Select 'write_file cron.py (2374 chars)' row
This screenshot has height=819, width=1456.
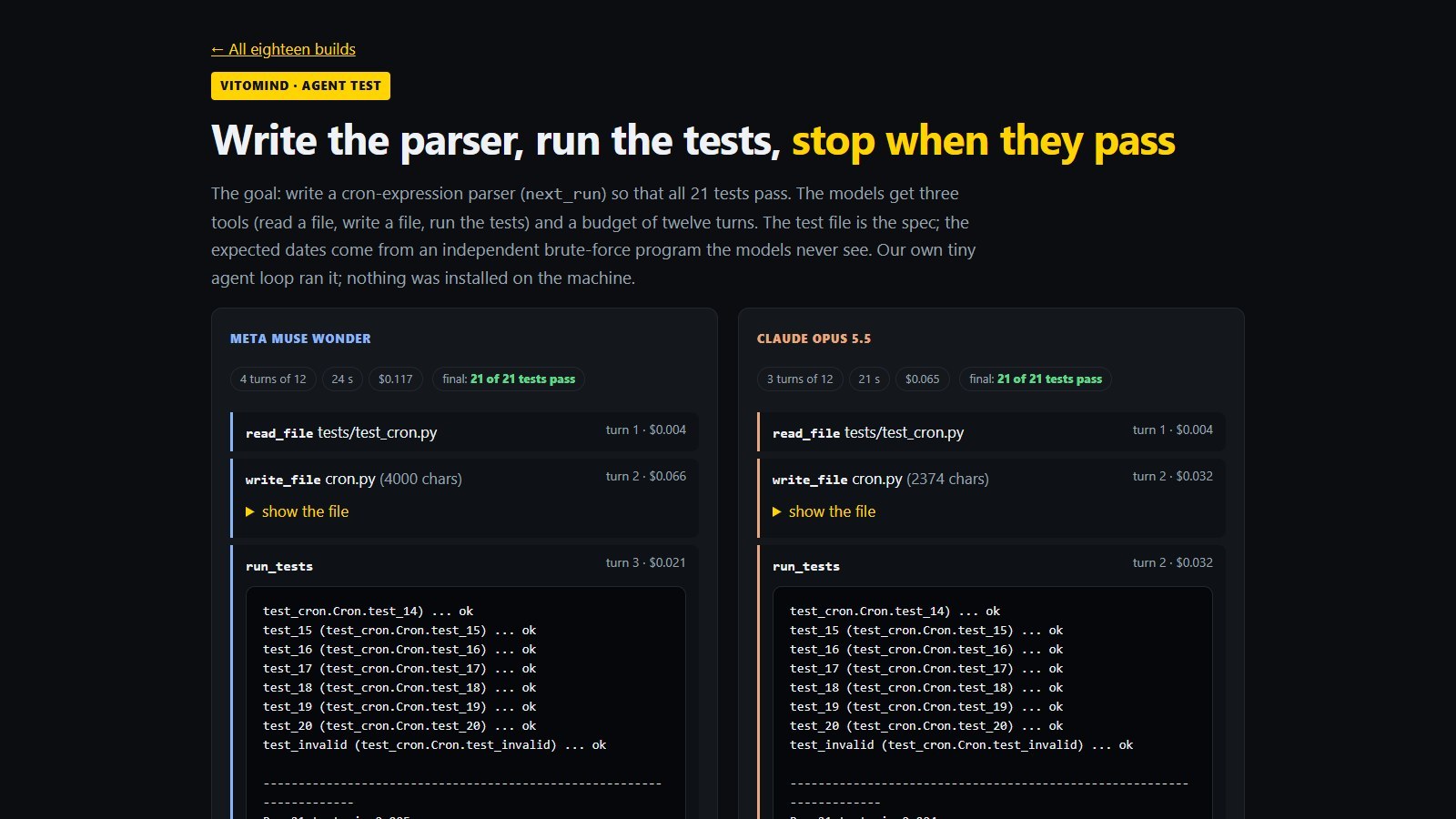(992, 498)
